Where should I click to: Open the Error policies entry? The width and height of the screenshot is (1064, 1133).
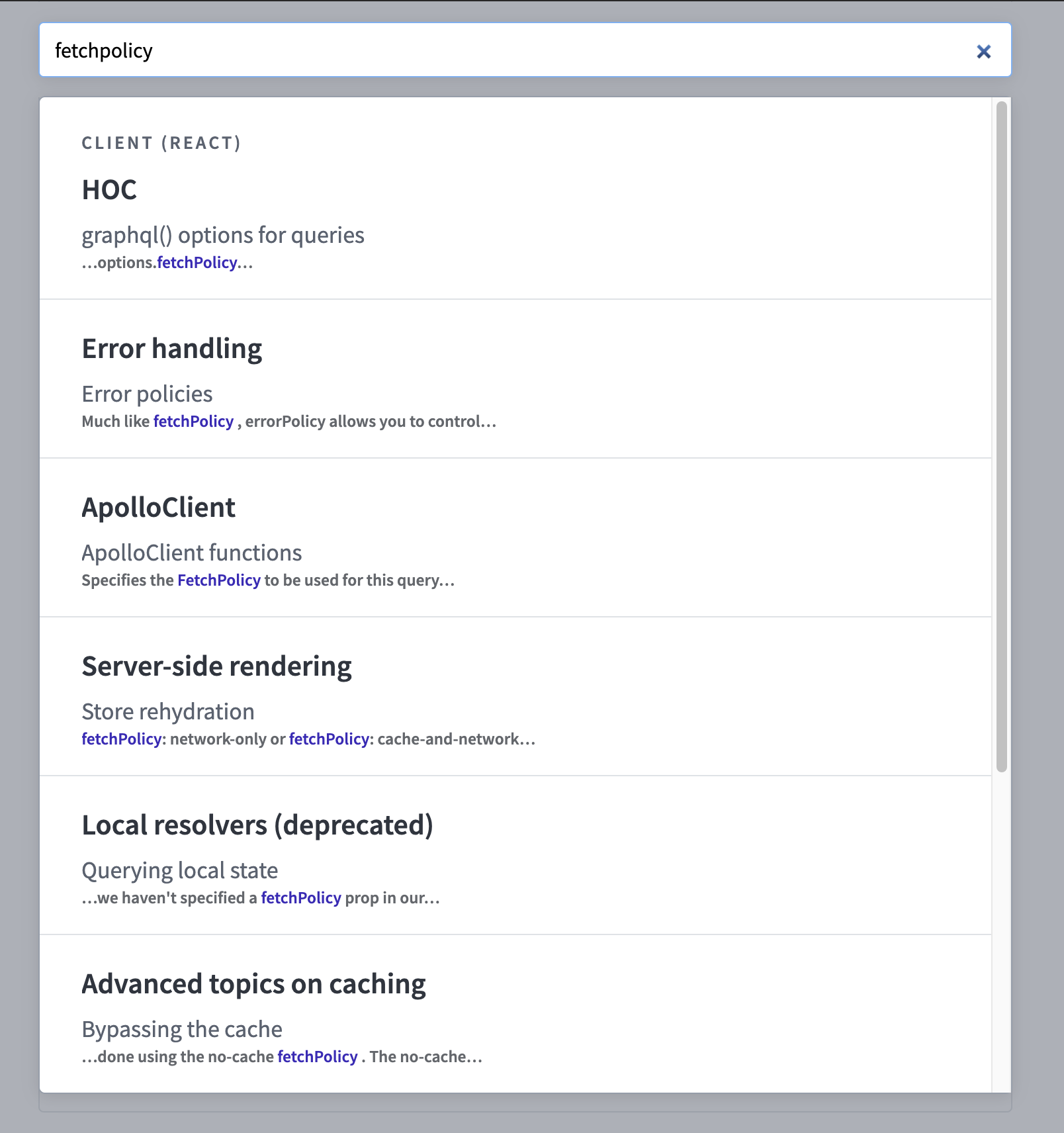[147, 394]
